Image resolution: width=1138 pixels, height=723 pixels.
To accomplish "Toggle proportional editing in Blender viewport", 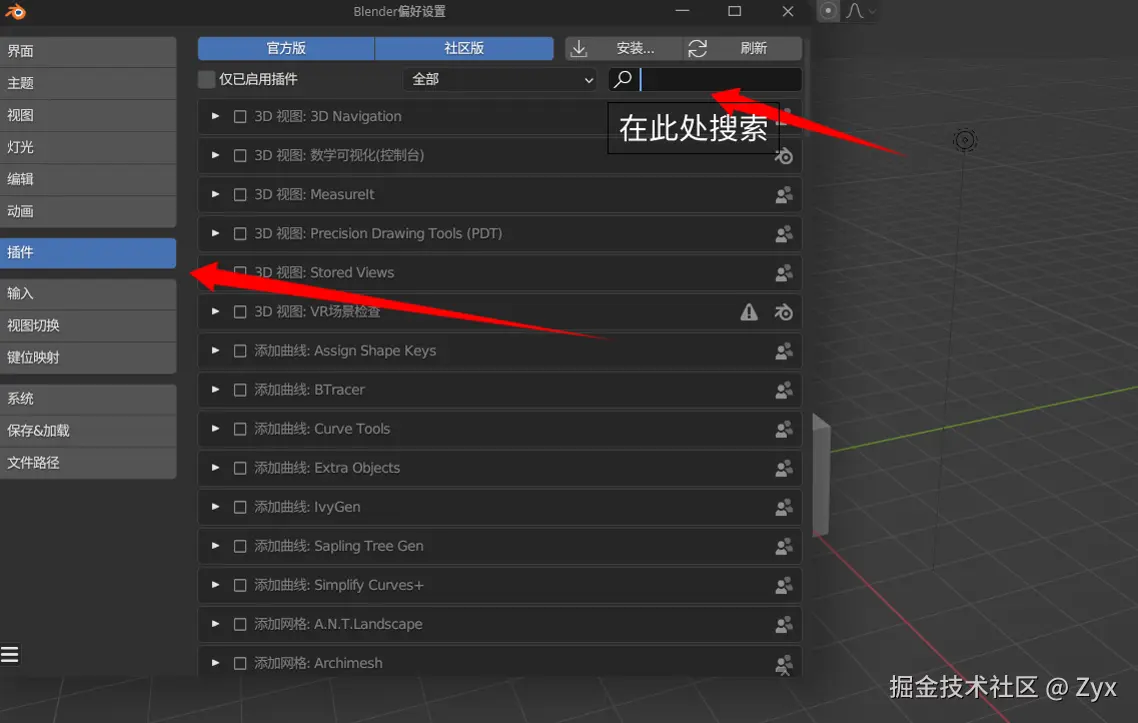I will [828, 11].
